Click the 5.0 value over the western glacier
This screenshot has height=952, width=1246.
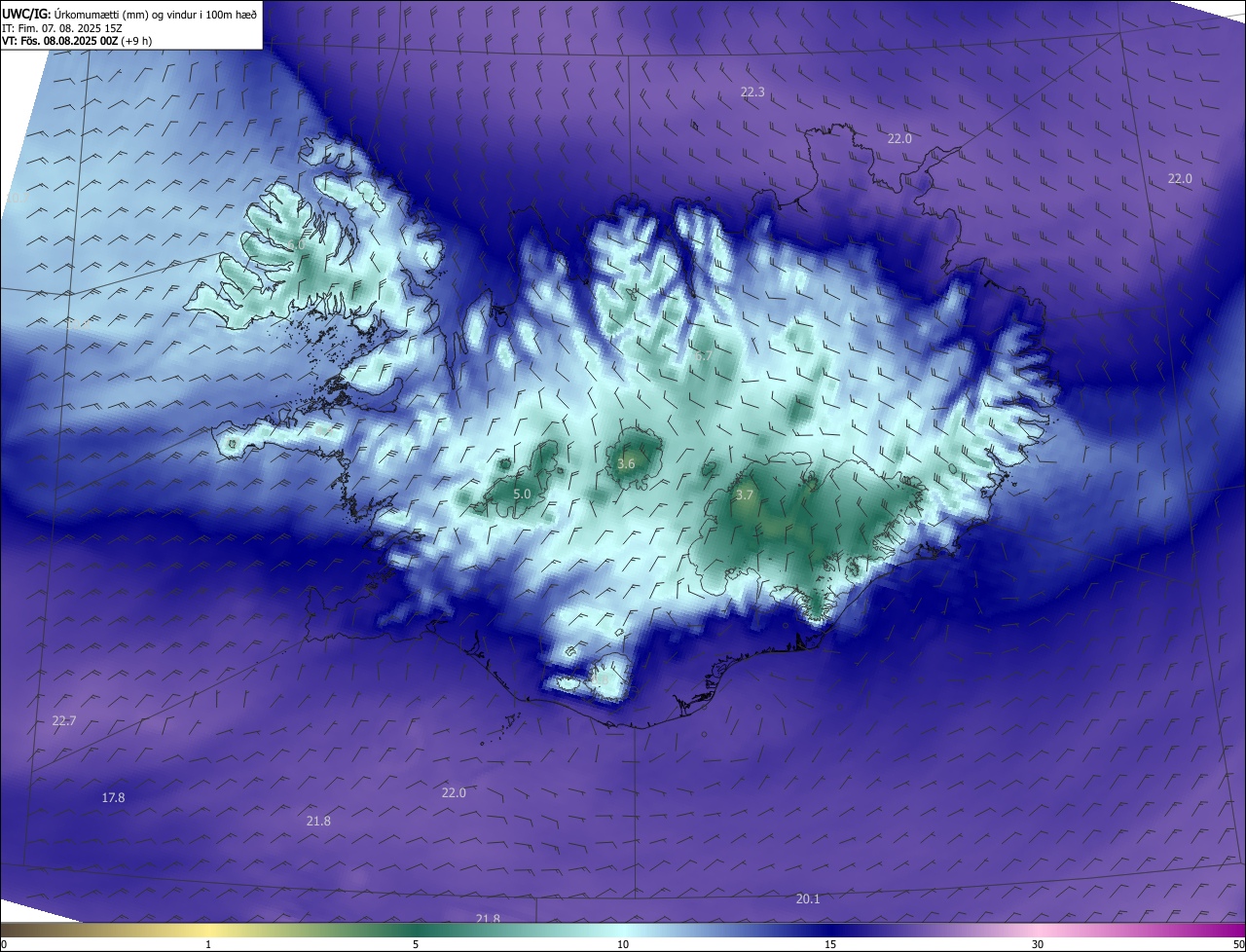[522, 494]
